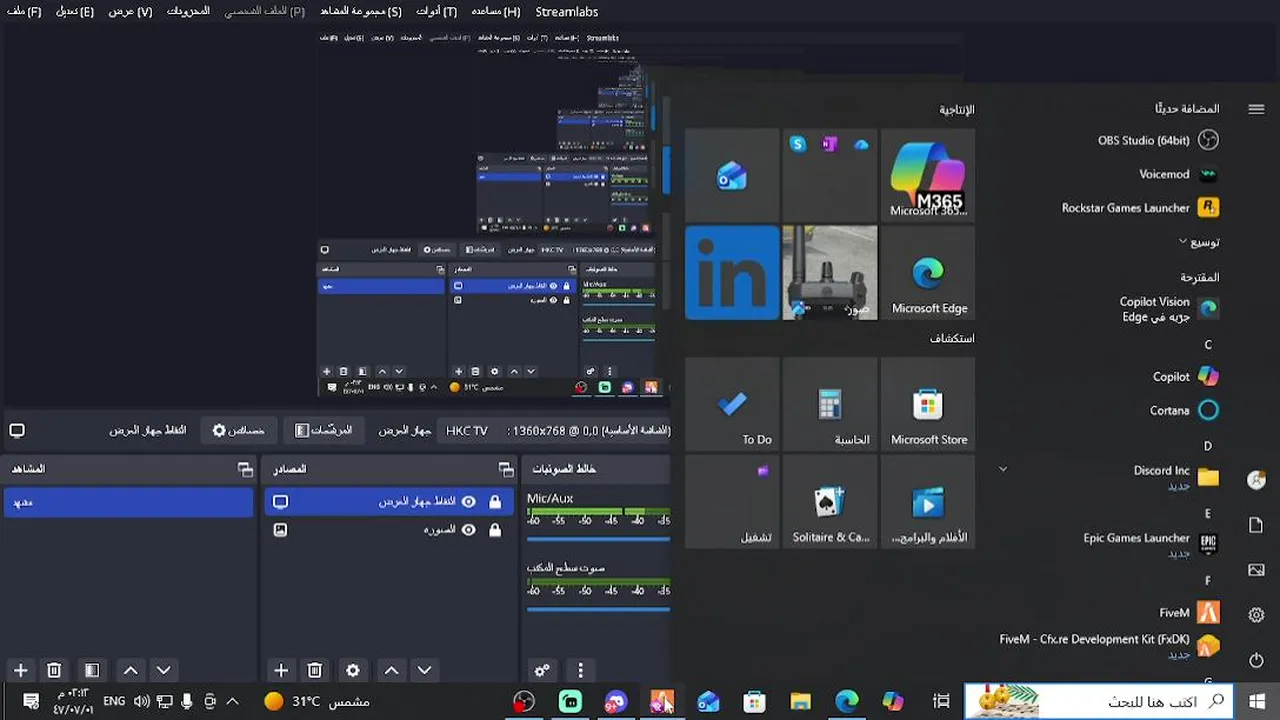
Task: Remove selected source with المصادر trash icon
Action: click(315, 670)
